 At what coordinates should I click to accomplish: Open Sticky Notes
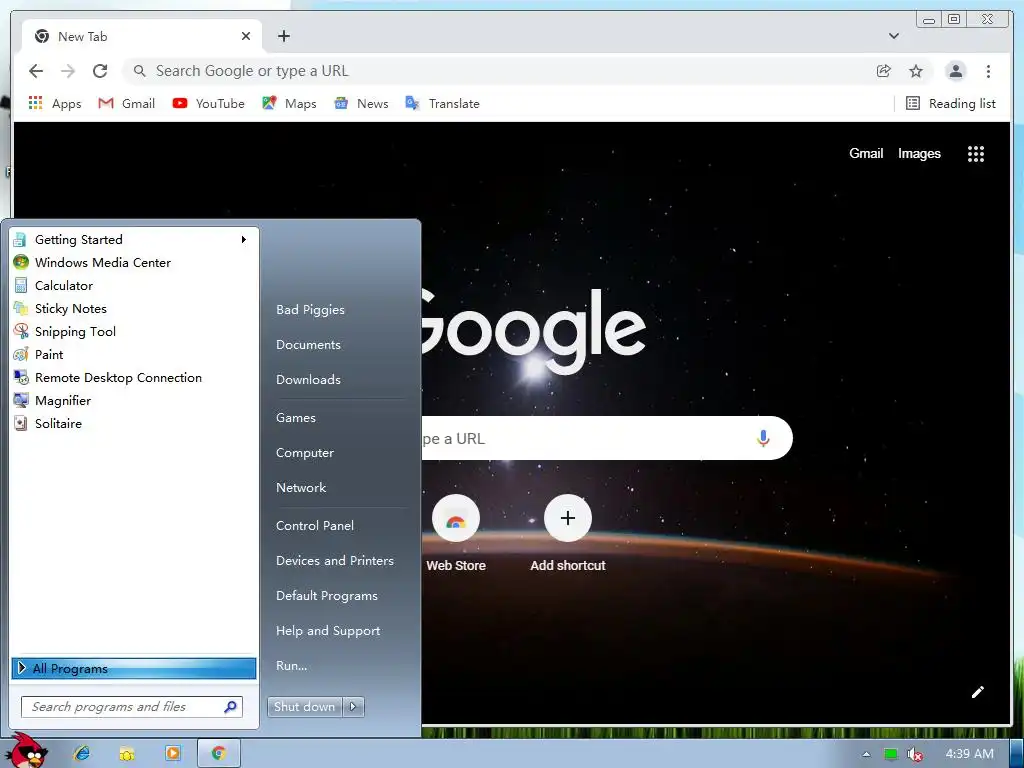[x=133, y=308]
